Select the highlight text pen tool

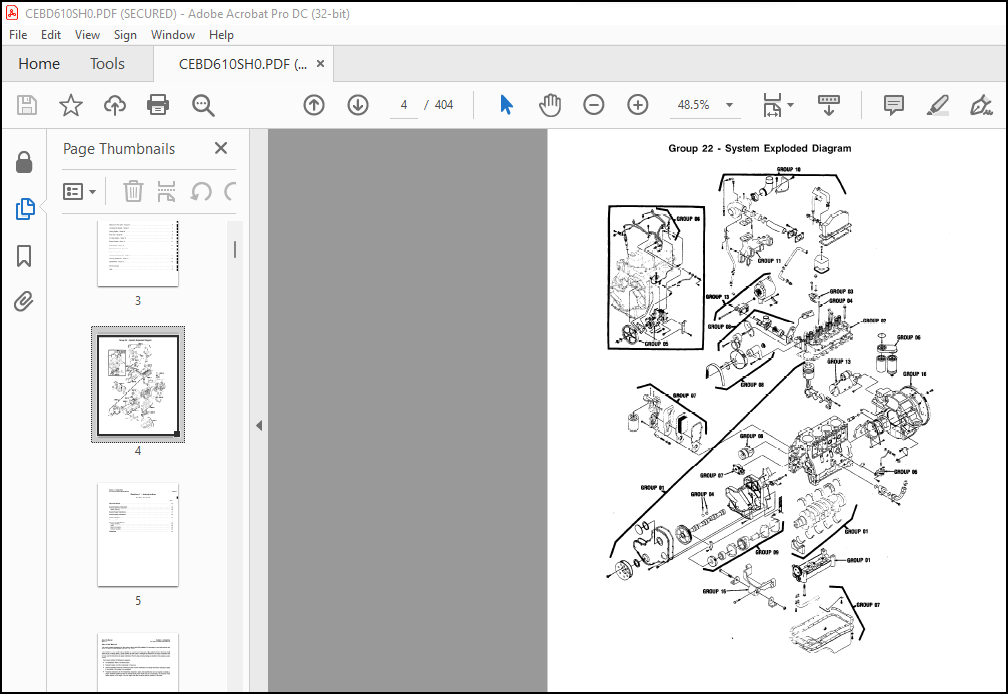tap(938, 105)
